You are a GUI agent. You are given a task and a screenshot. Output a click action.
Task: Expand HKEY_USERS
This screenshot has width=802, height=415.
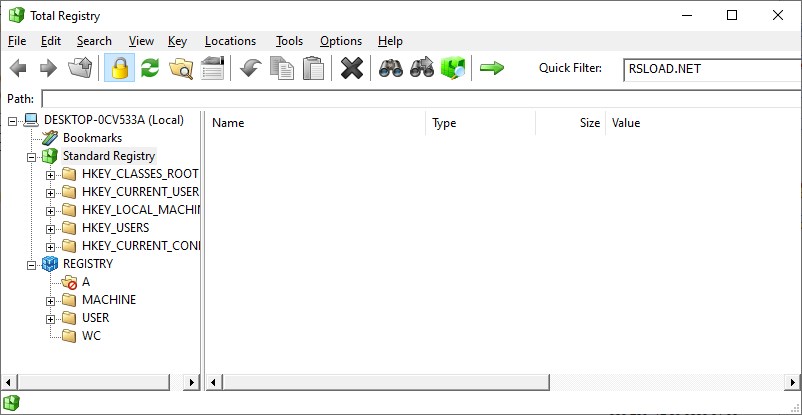point(50,229)
